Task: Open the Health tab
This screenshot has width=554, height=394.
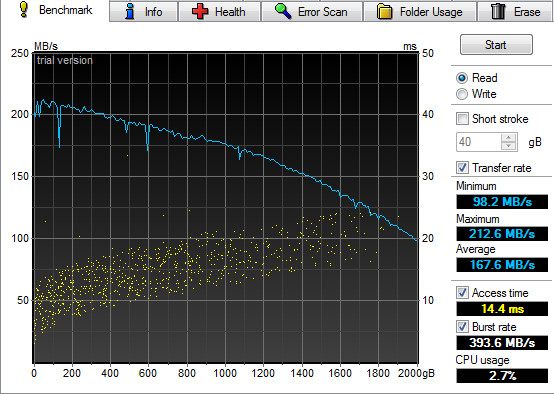Action: click(x=219, y=11)
